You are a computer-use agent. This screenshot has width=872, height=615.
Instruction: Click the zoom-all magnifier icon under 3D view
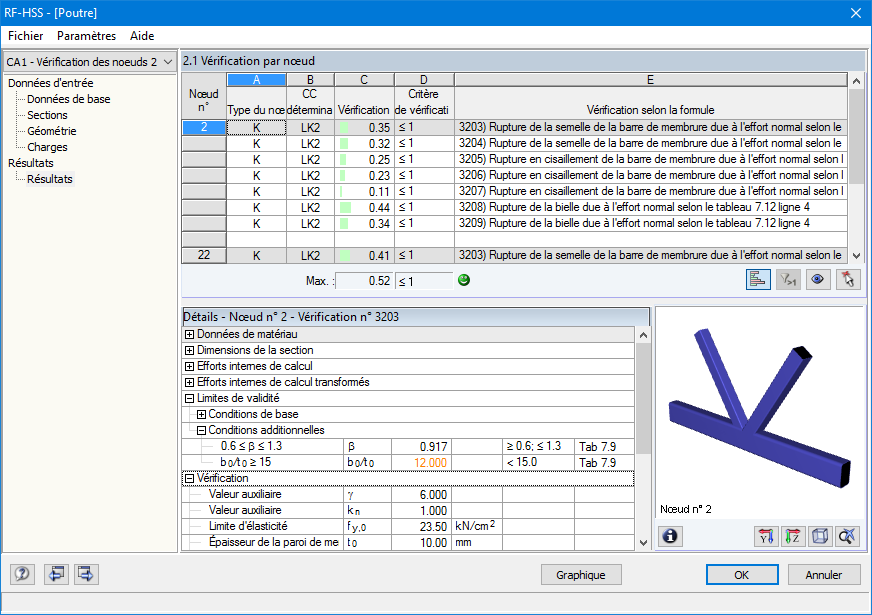[847, 536]
